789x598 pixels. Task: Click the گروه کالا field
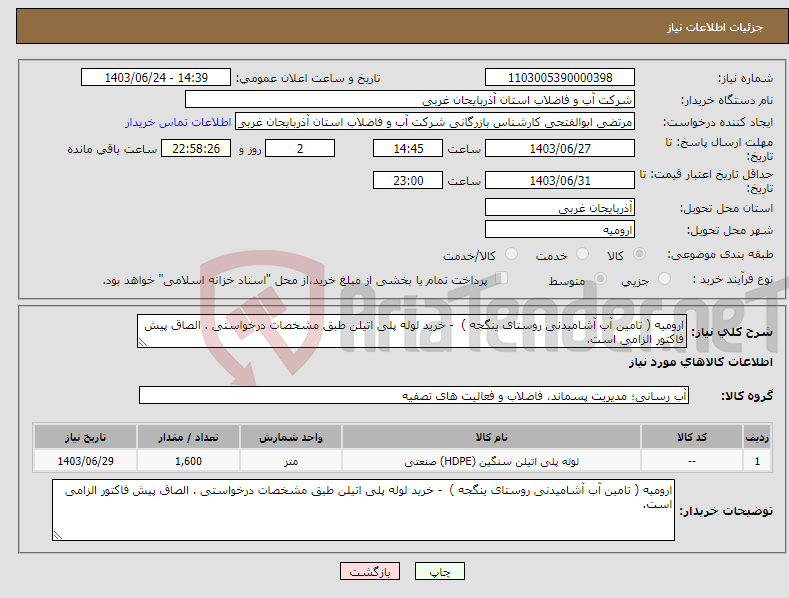(x=414, y=395)
